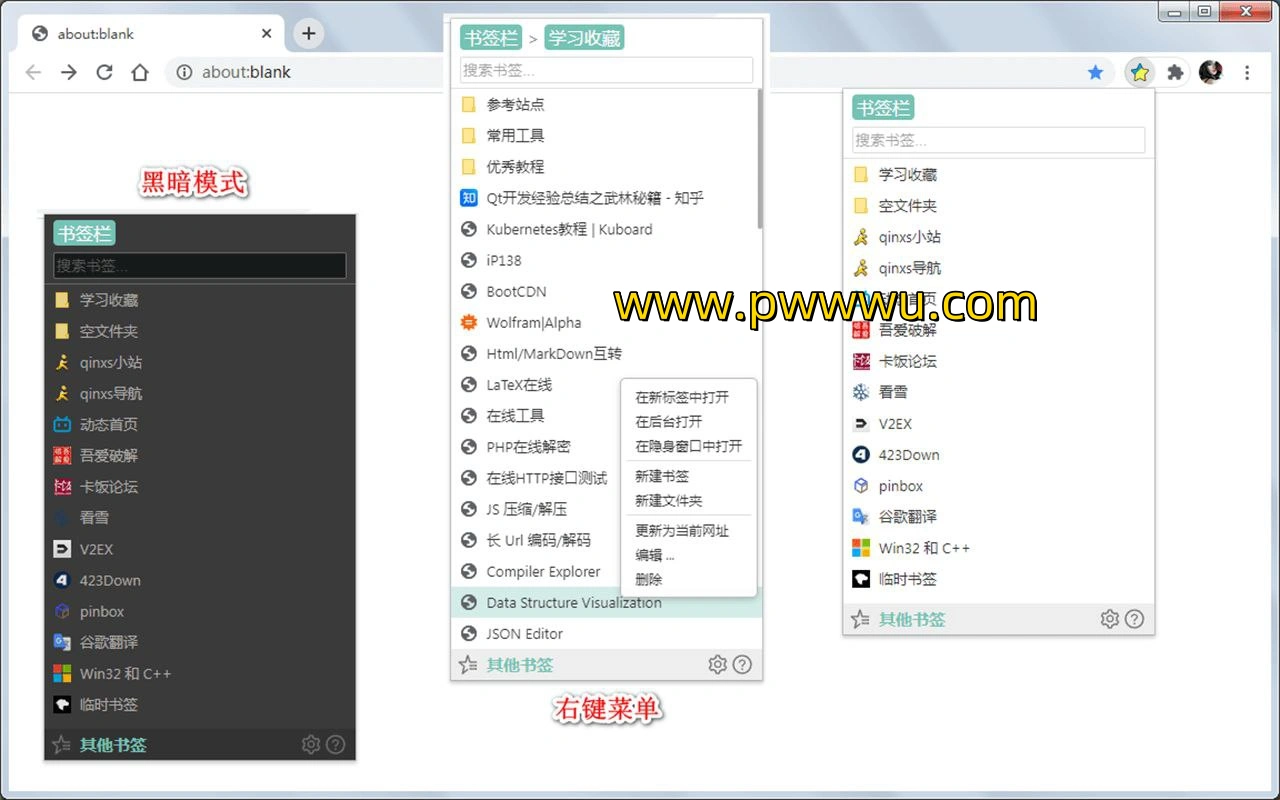Open settings gear in middle bookmark panel

(x=717, y=664)
